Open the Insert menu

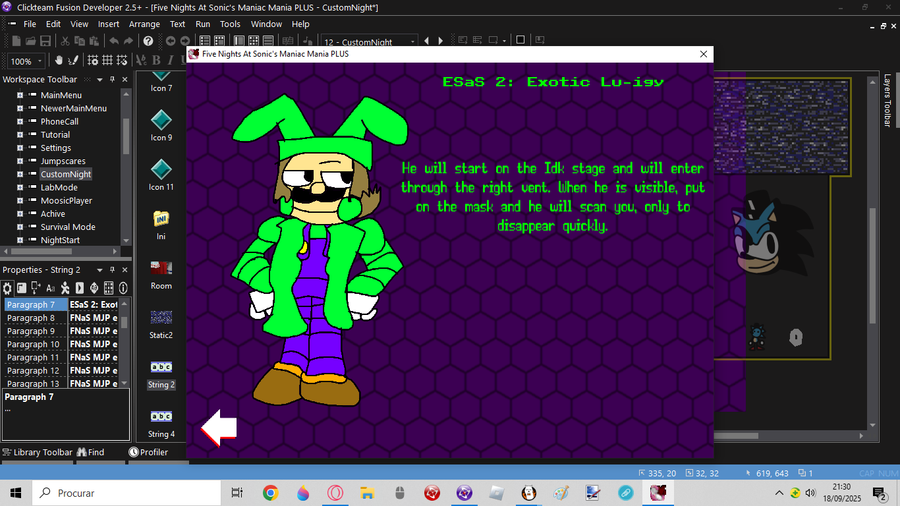tap(108, 24)
